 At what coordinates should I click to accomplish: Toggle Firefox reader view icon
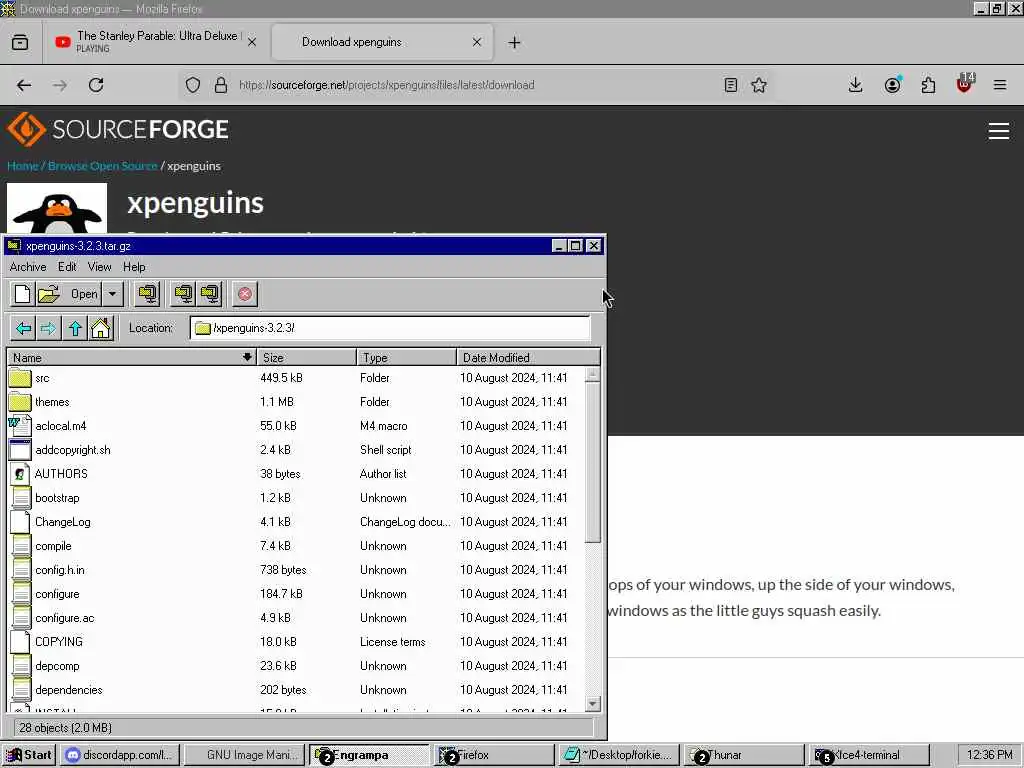(x=731, y=85)
